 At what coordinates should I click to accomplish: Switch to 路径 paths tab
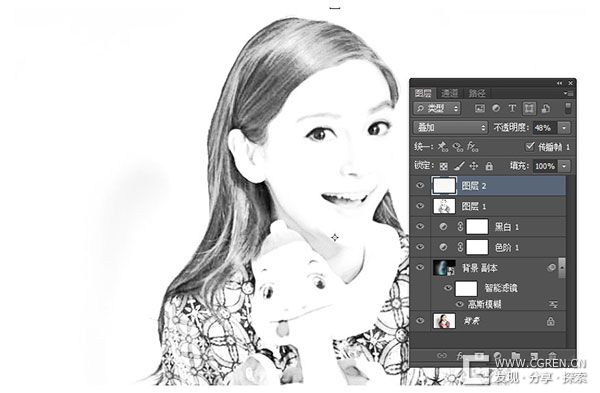pyautogui.click(x=477, y=93)
